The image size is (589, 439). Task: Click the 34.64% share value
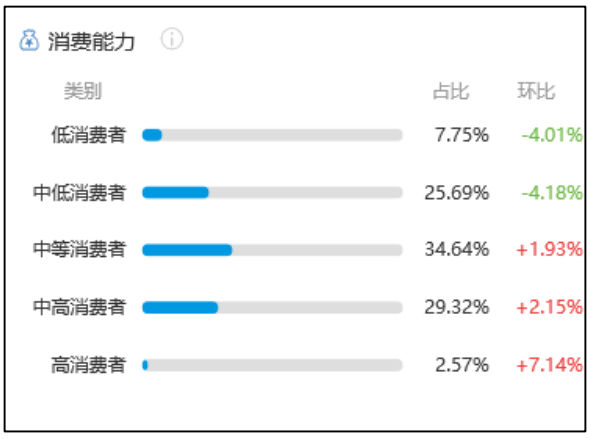pyautogui.click(x=457, y=249)
